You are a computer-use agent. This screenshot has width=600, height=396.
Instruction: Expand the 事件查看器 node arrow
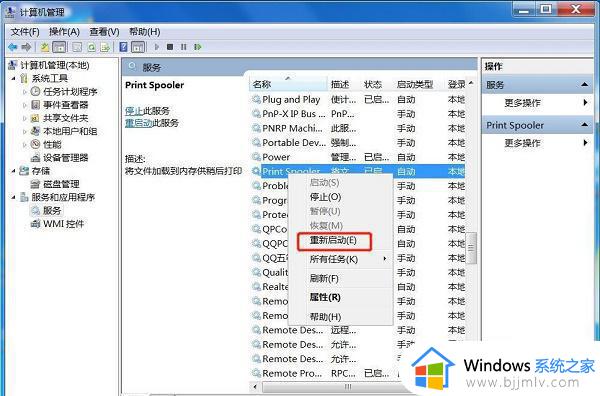[25, 105]
